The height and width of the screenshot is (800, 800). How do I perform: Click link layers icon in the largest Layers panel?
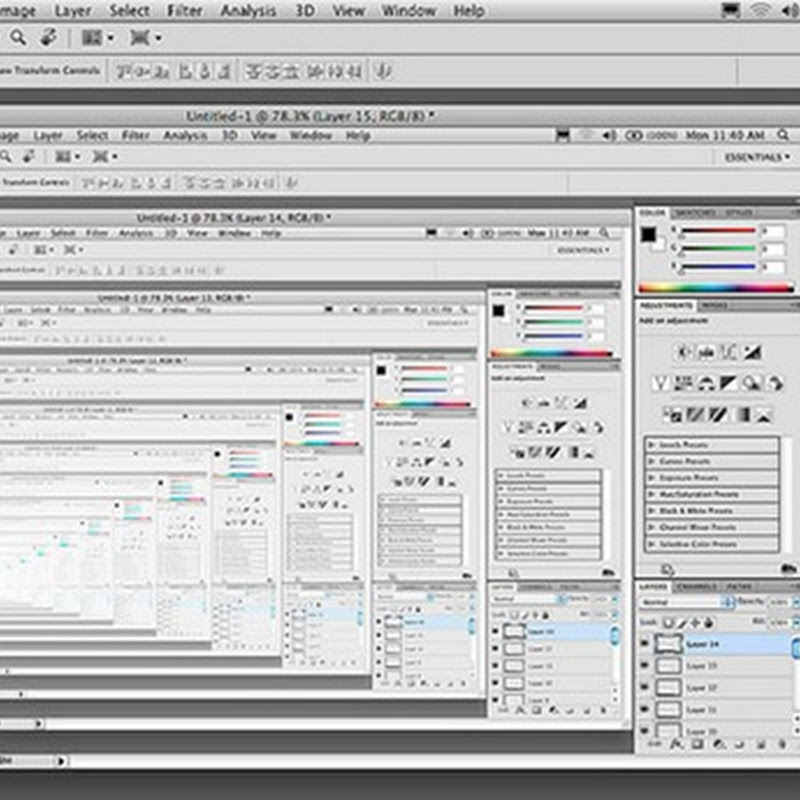coord(655,745)
